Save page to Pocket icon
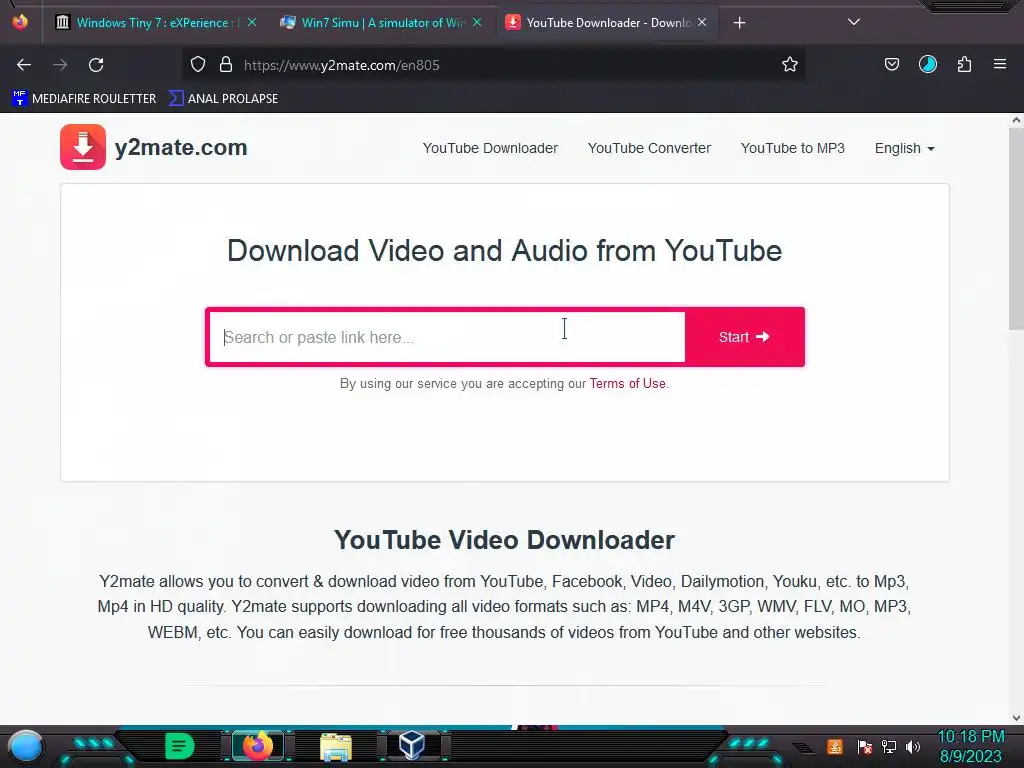Screen dimensions: 1024x768 [891, 65]
